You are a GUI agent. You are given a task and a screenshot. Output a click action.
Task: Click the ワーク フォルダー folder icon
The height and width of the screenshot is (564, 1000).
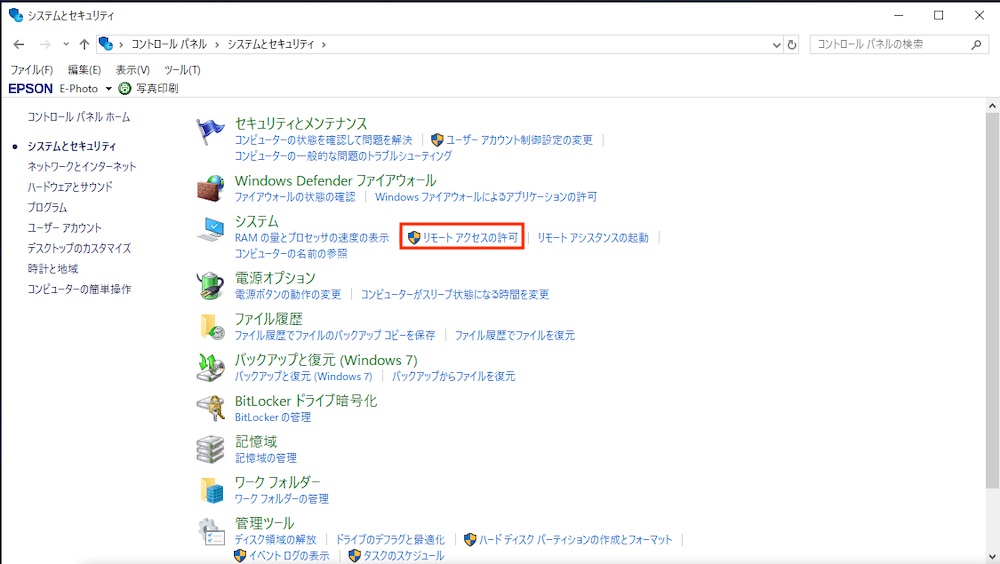point(211,489)
